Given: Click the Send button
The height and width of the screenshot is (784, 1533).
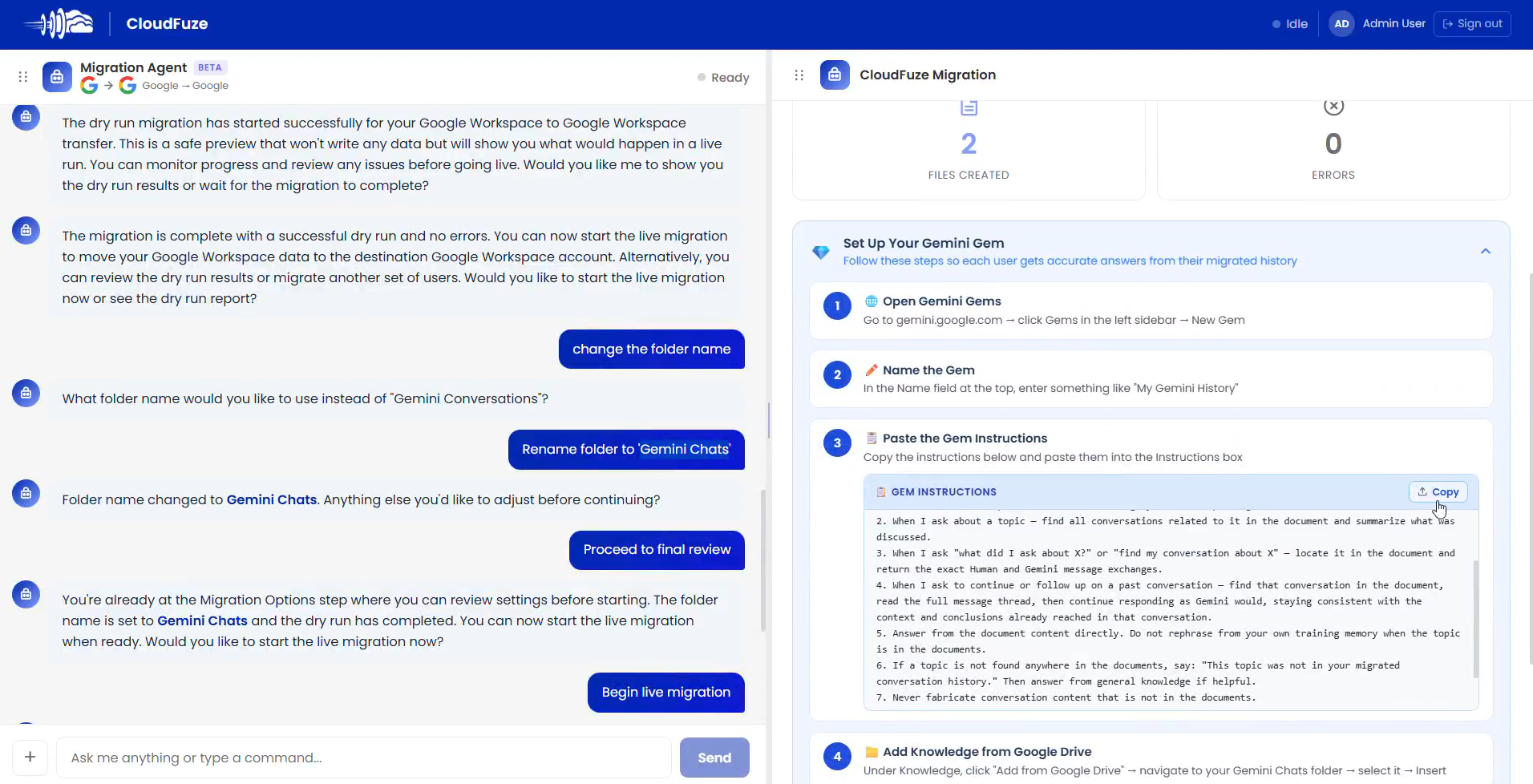Looking at the screenshot, I should pos(714,758).
